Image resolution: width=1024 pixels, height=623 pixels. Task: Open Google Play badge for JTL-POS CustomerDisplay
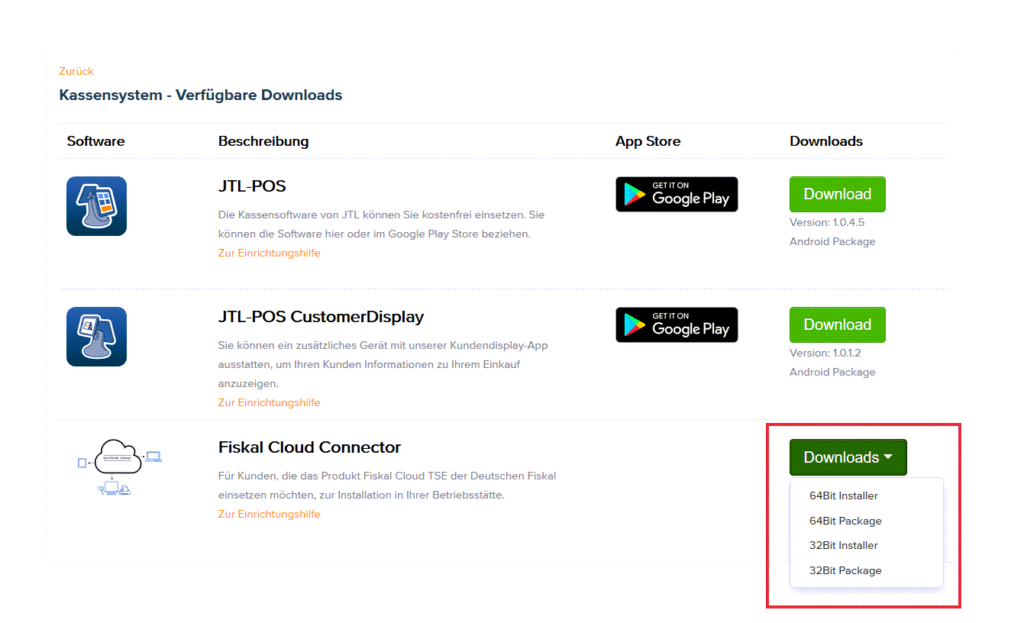(x=676, y=324)
